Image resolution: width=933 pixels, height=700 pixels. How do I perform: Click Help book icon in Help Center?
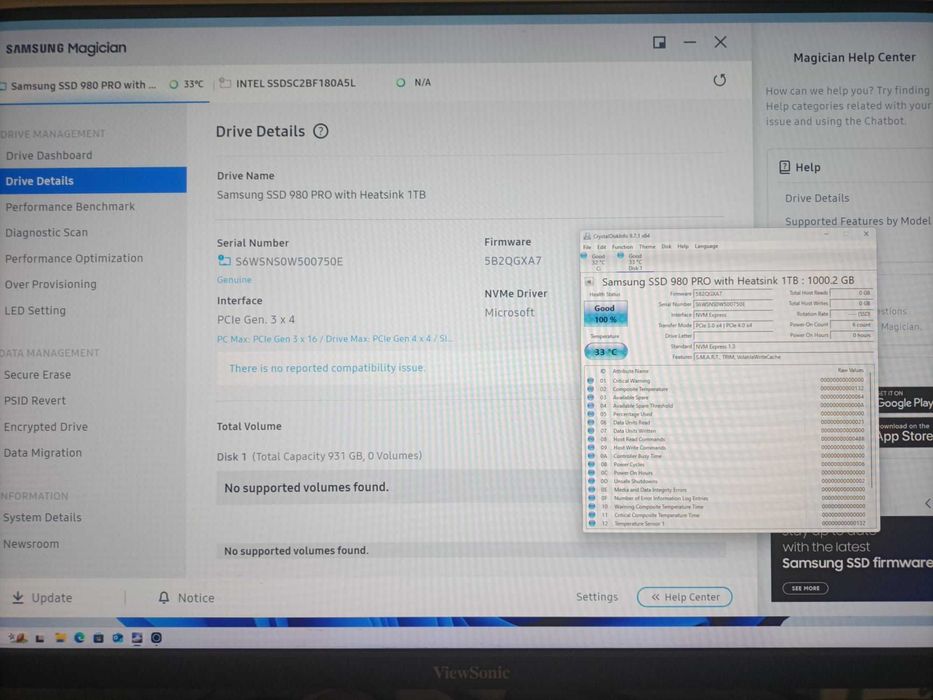[x=785, y=167]
